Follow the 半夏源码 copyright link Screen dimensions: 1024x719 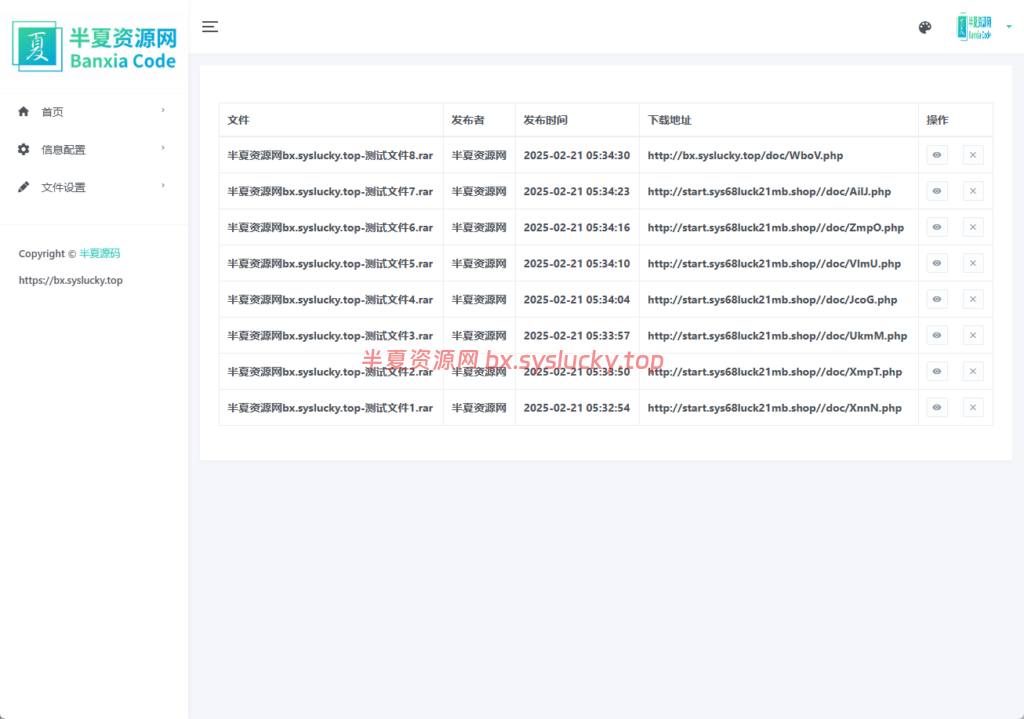click(x=99, y=253)
